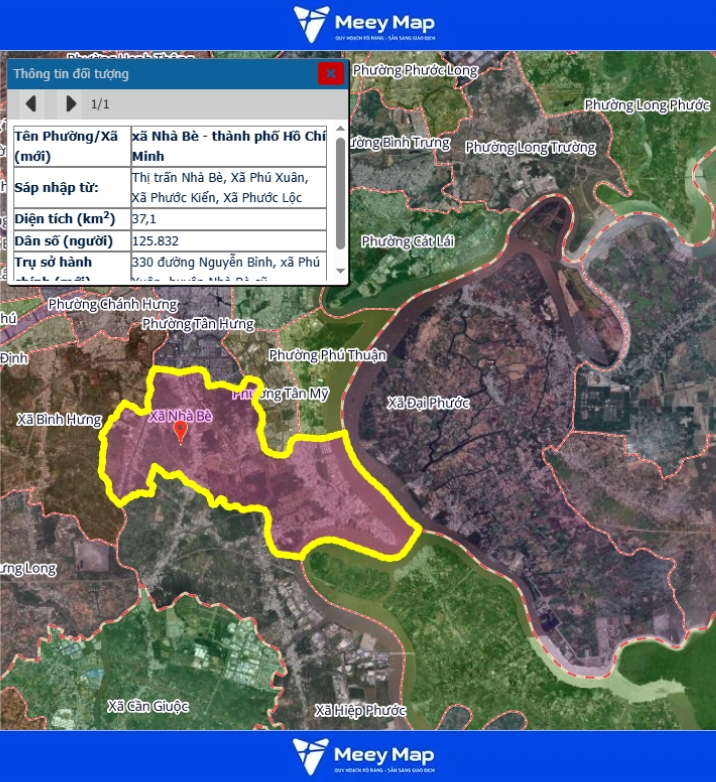Select the Xã Hiệp Phước map label
This screenshot has height=782, width=716.
[360, 710]
